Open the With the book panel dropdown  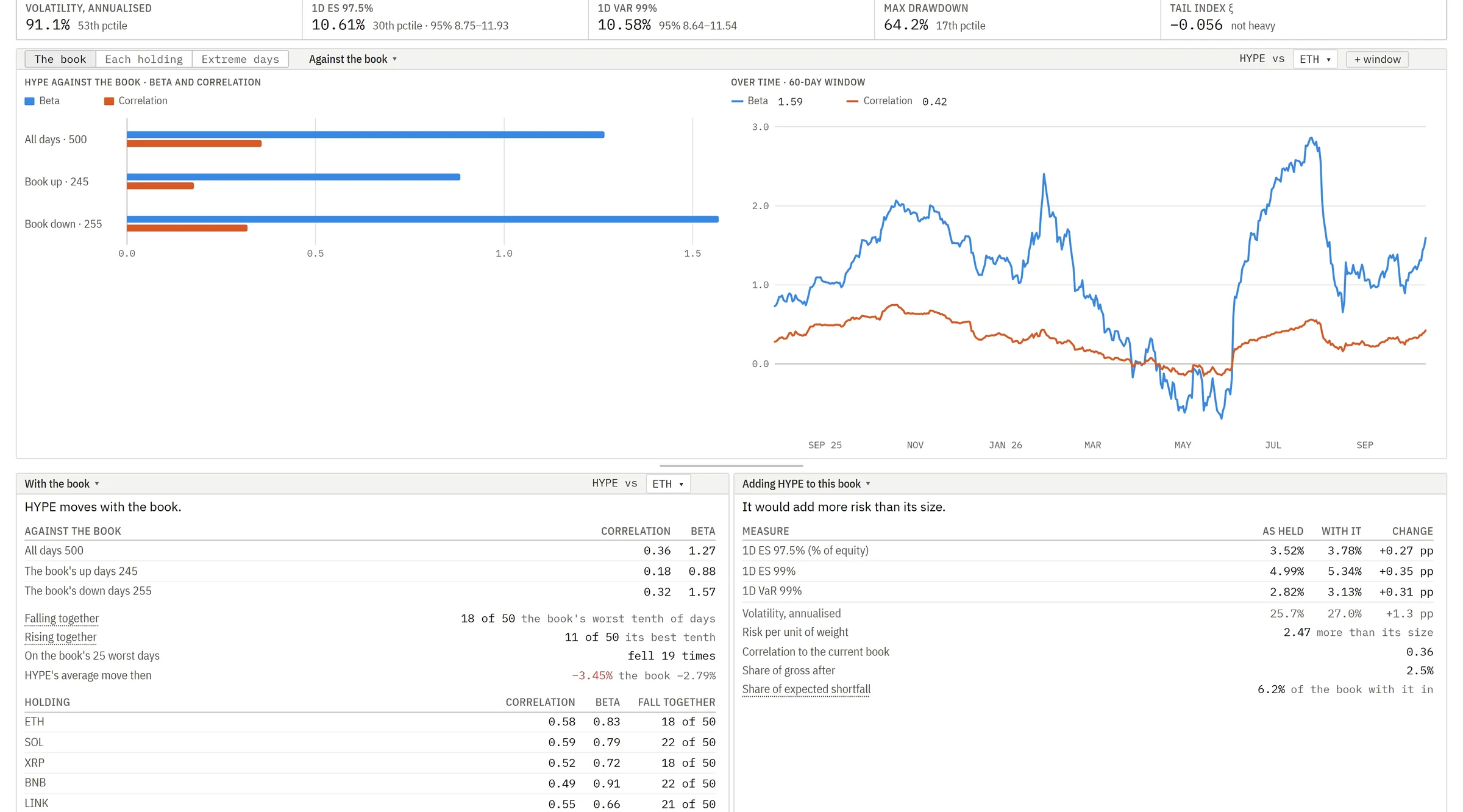[62, 483]
